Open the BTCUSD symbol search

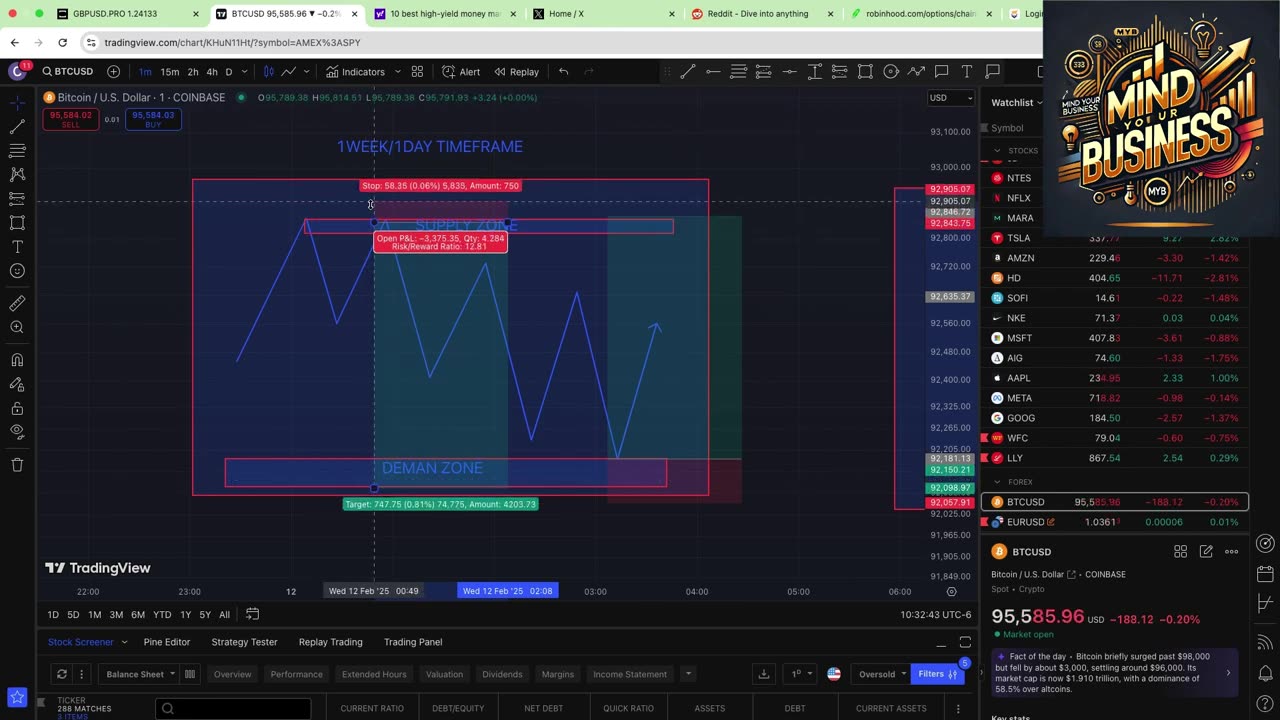[68, 72]
